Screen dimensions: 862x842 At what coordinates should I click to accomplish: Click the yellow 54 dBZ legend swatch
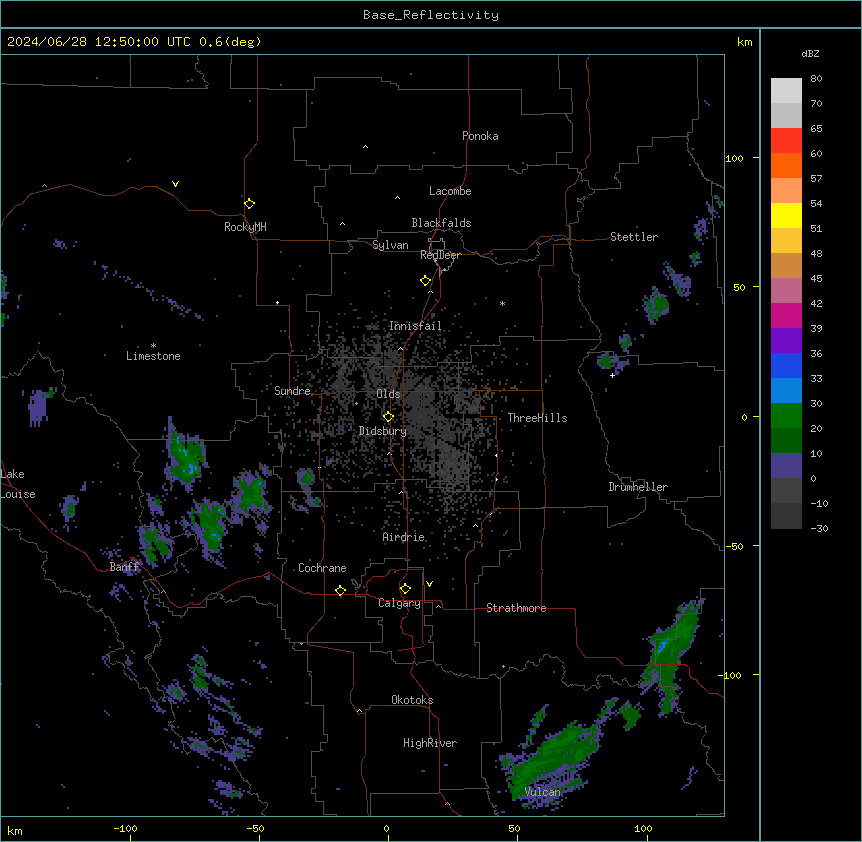click(x=786, y=216)
